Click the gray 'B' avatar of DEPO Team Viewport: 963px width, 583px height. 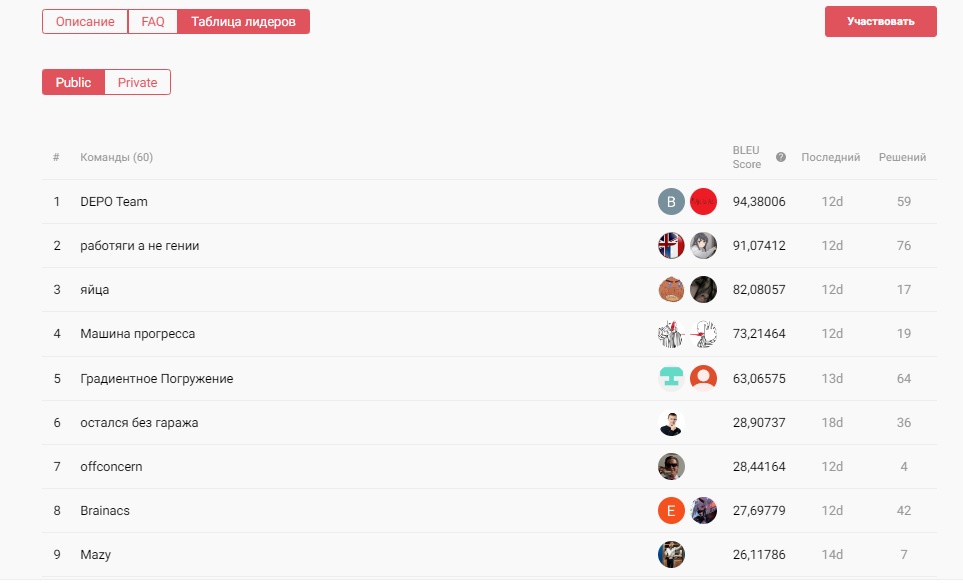[671, 201]
